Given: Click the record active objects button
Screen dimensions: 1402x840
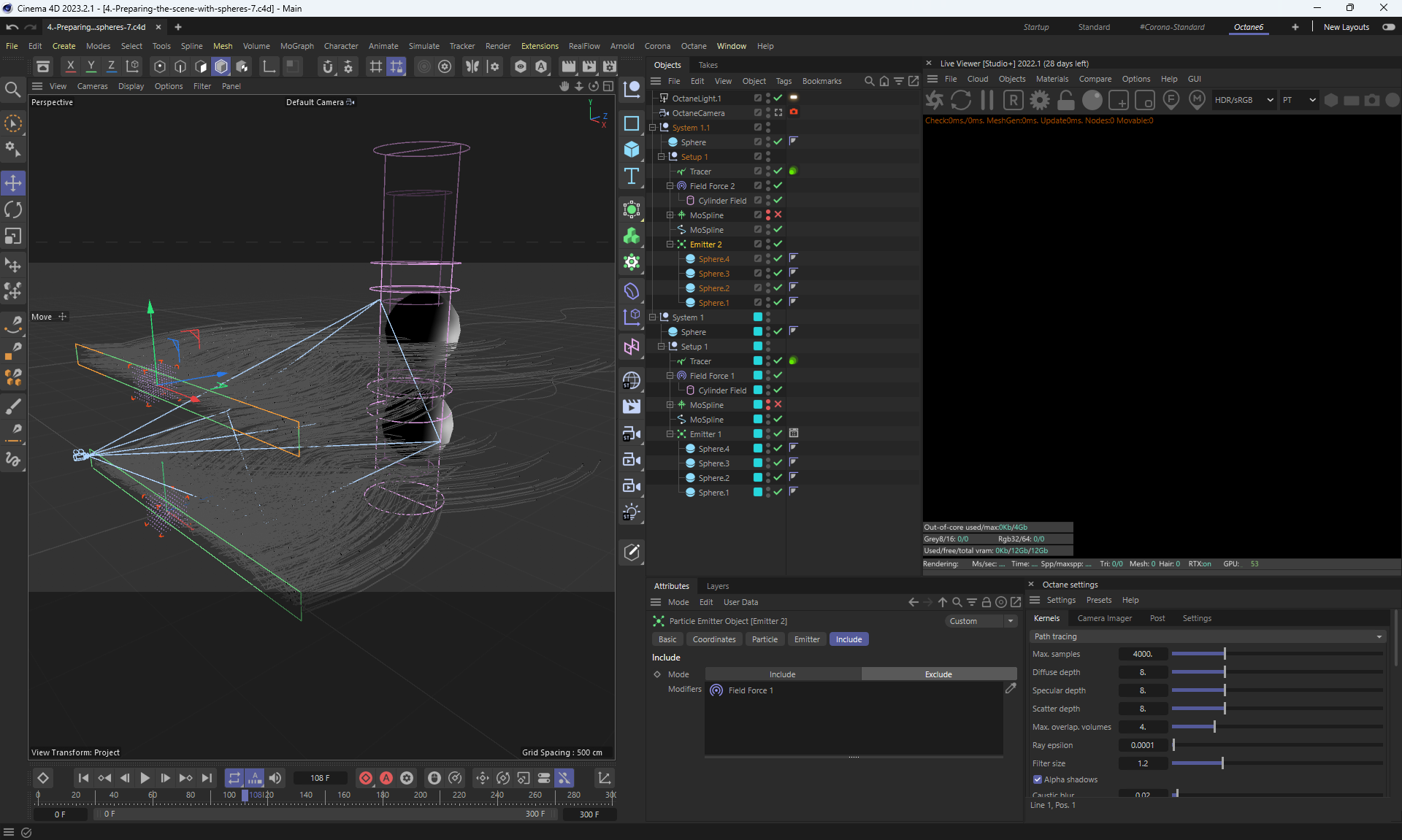Looking at the screenshot, I should click(366, 778).
